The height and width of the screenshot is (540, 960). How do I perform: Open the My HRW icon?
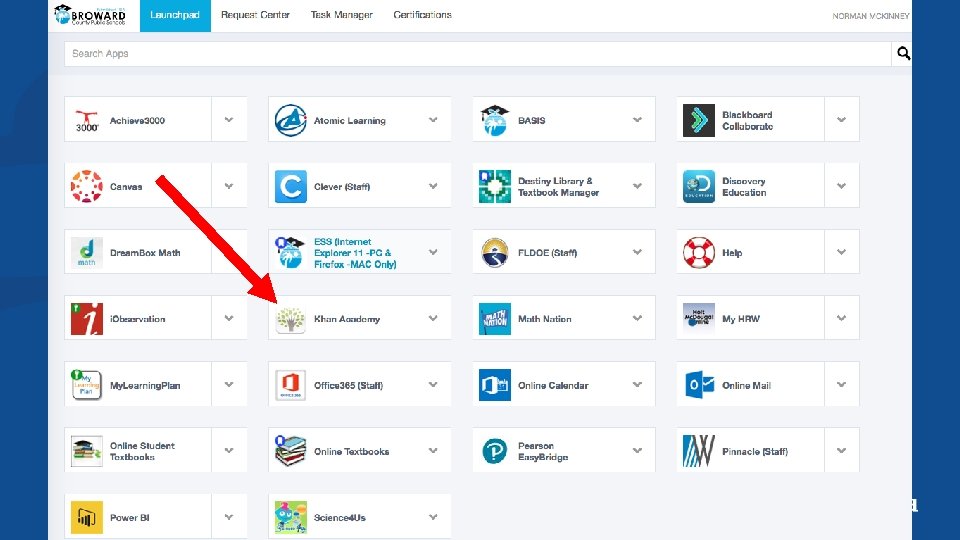(x=699, y=319)
